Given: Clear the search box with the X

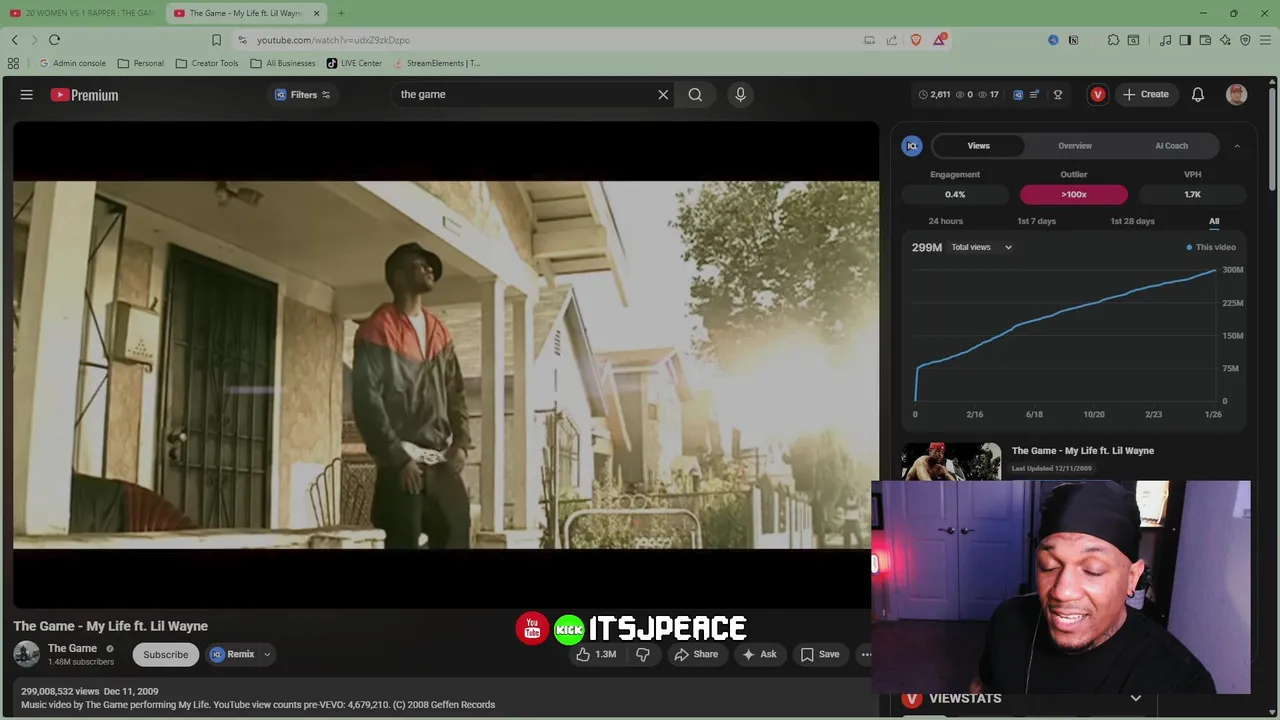Looking at the screenshot, I should tap(663, 95).
